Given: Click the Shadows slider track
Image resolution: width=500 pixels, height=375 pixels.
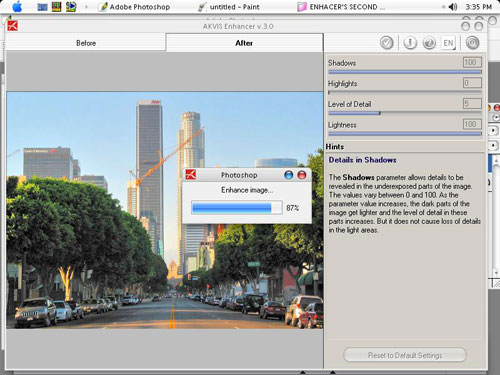Looking at the screenshot, I should click(x=405, y=72).
